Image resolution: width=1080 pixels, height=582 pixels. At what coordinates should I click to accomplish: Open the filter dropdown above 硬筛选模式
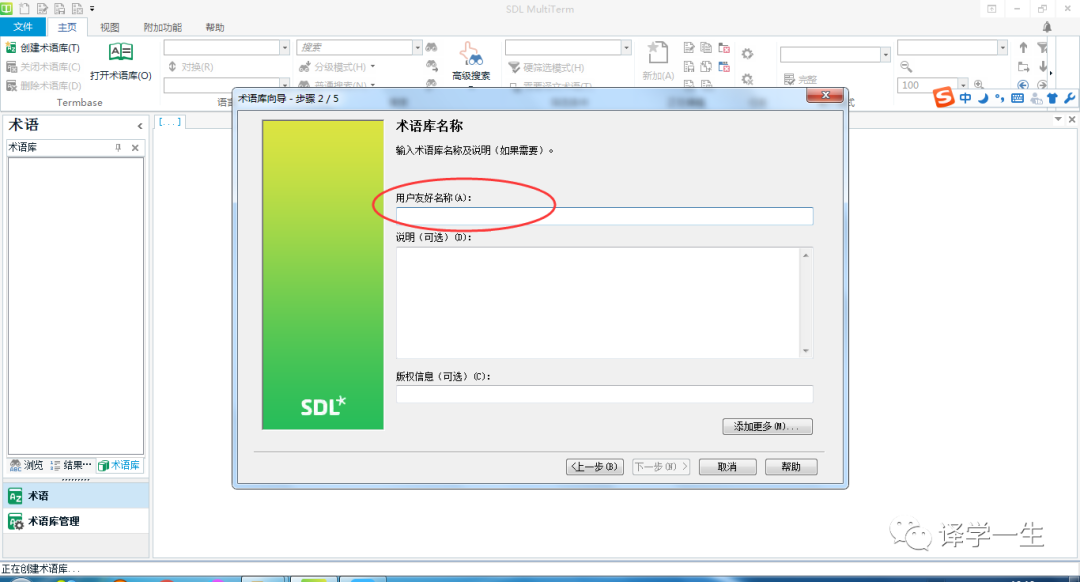point(626,47)
